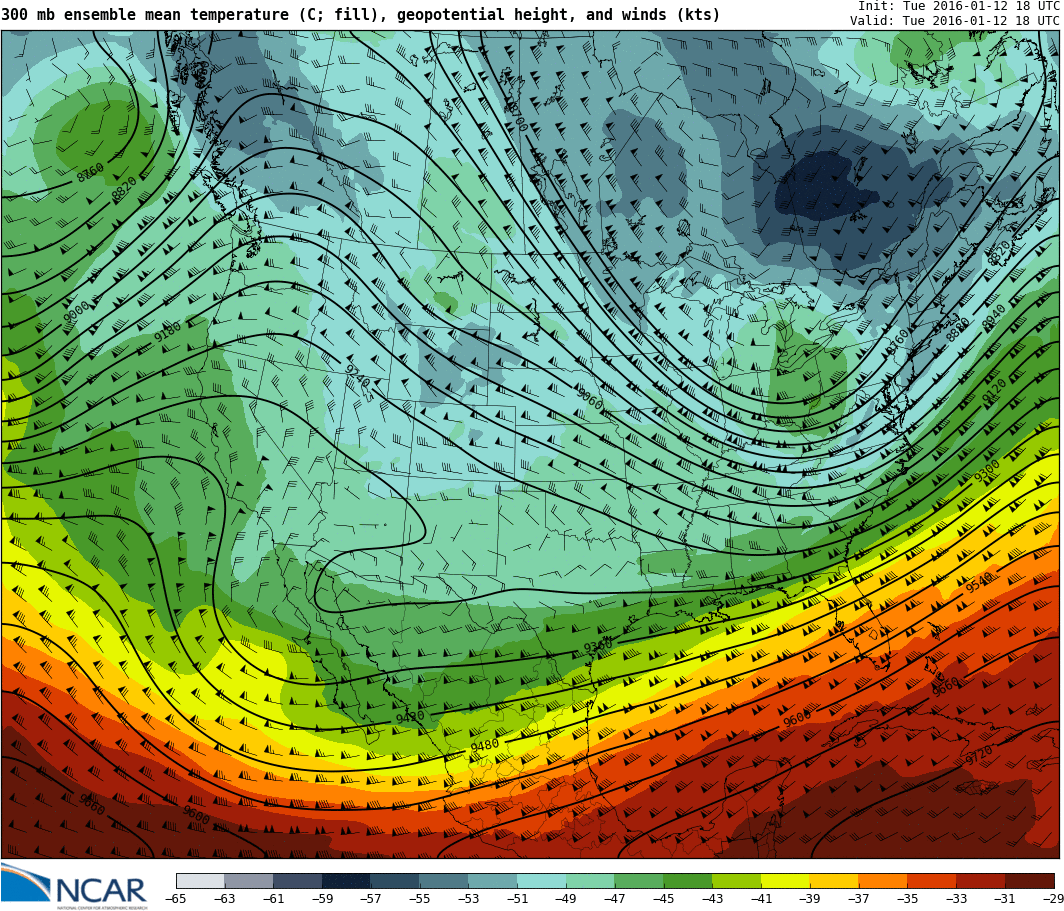Pick the light gray legend swatch between -65 and -63
The width and height of the screenshot is (1064, 911).
(200, 881)
